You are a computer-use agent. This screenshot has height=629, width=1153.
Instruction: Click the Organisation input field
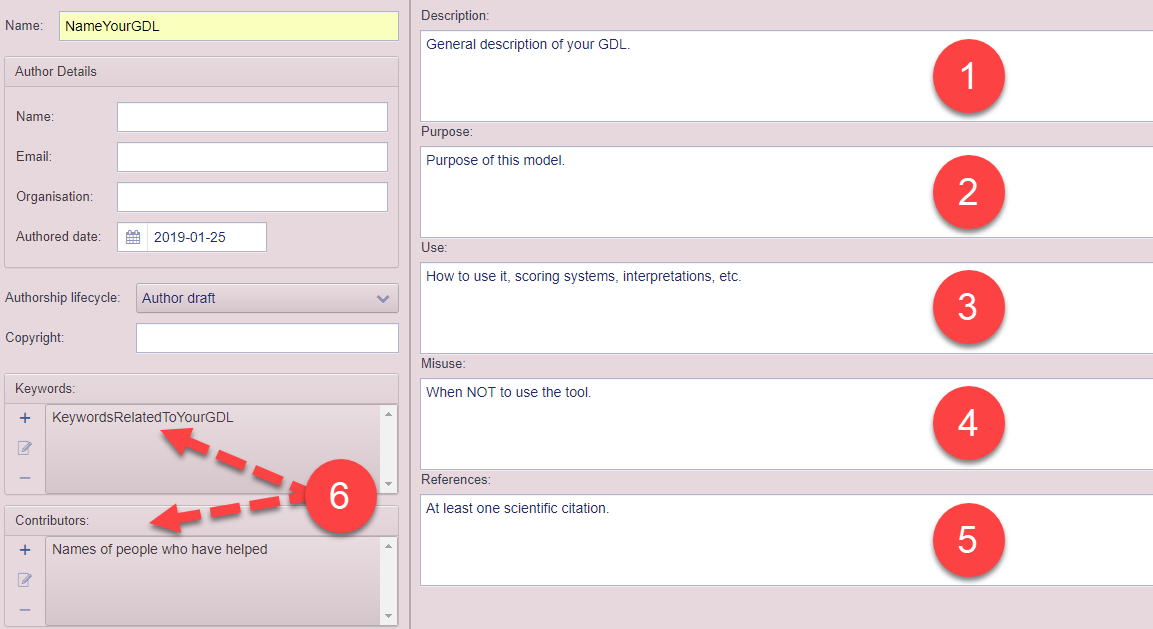[x=252, y=197]
